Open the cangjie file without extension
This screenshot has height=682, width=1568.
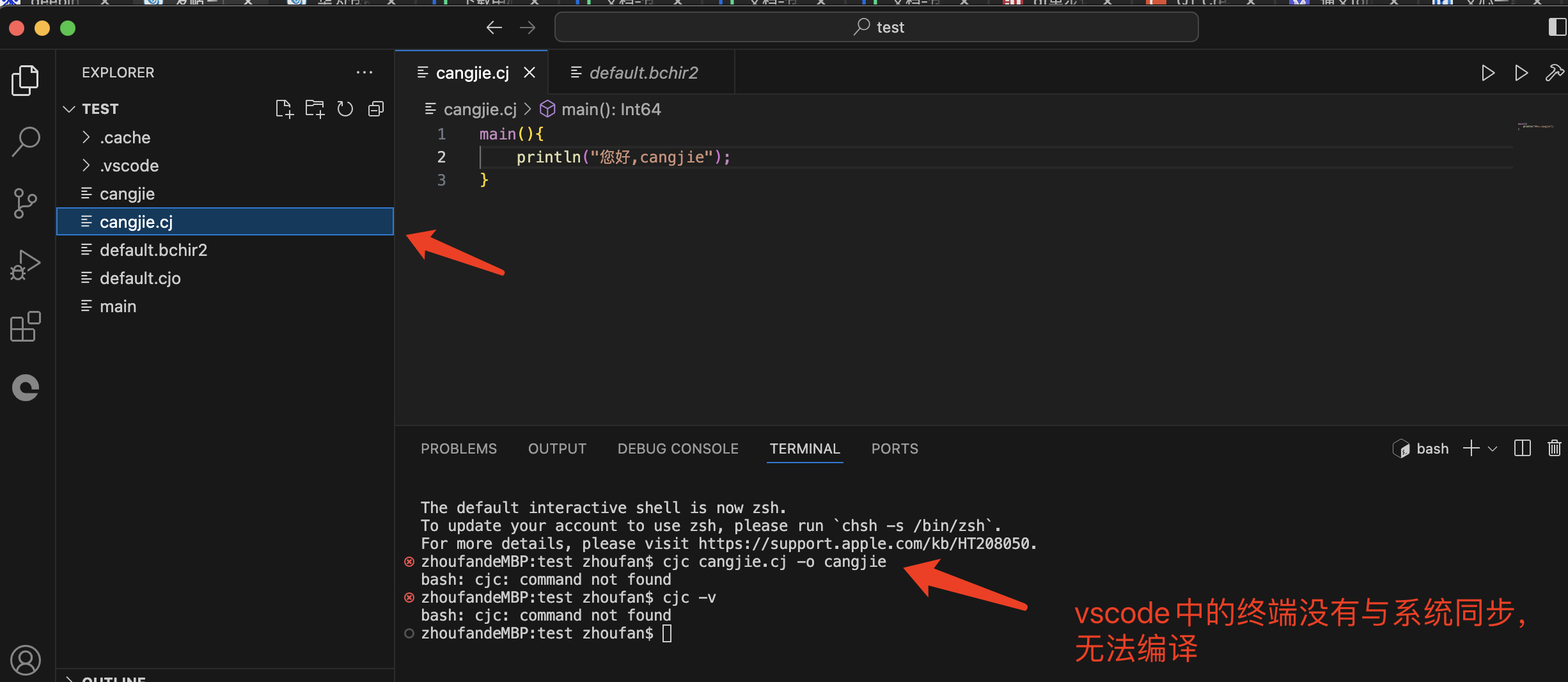[x=225, y=193]
